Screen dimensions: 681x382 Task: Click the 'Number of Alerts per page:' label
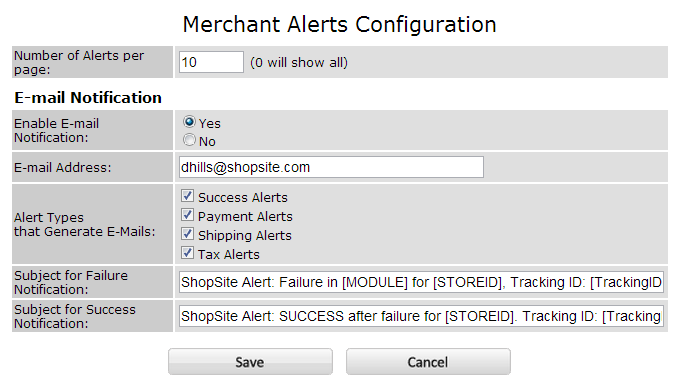pyautogui.click(x=79, y=63)
